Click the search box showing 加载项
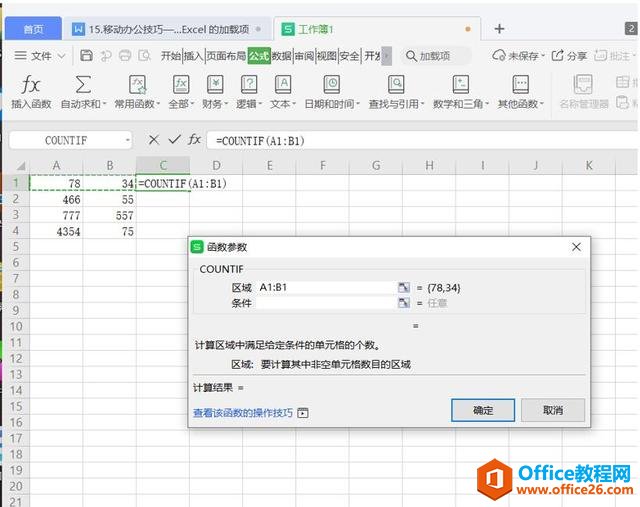640x507 pixels. click(436, 56)
